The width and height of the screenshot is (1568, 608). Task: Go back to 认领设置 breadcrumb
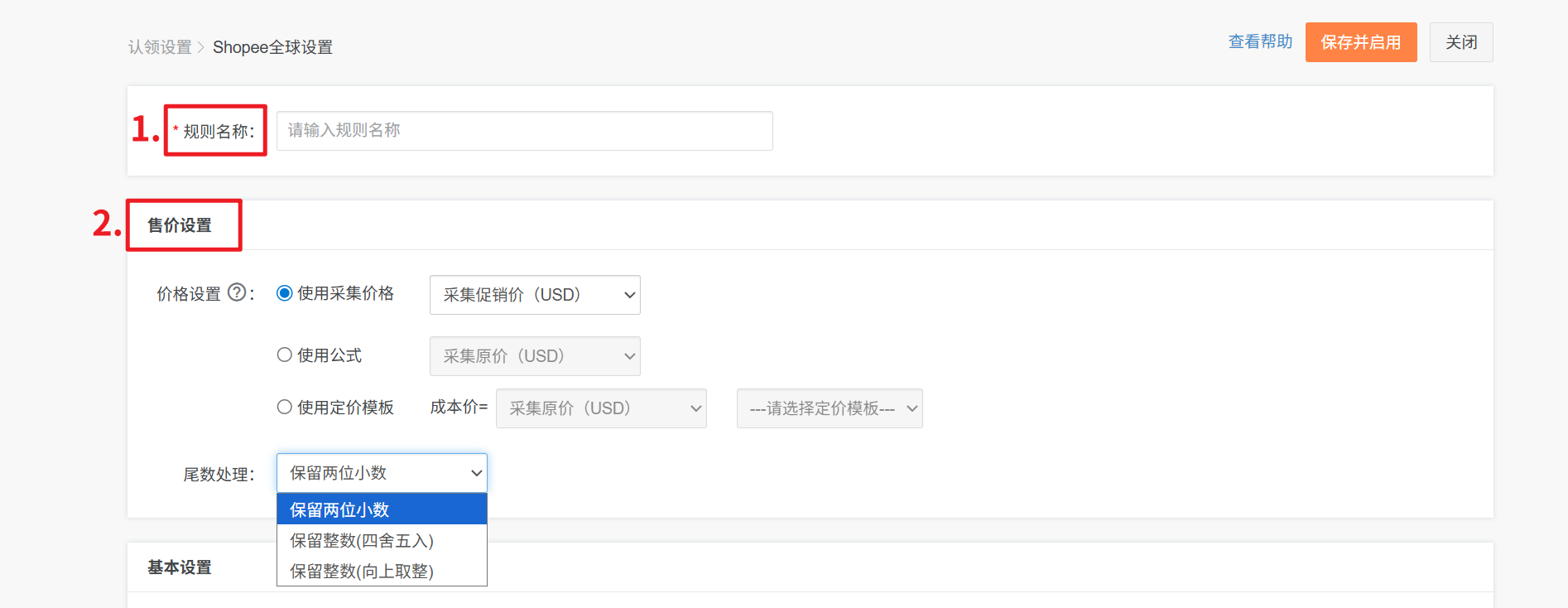pyautogui.click(x=160, y=47)
